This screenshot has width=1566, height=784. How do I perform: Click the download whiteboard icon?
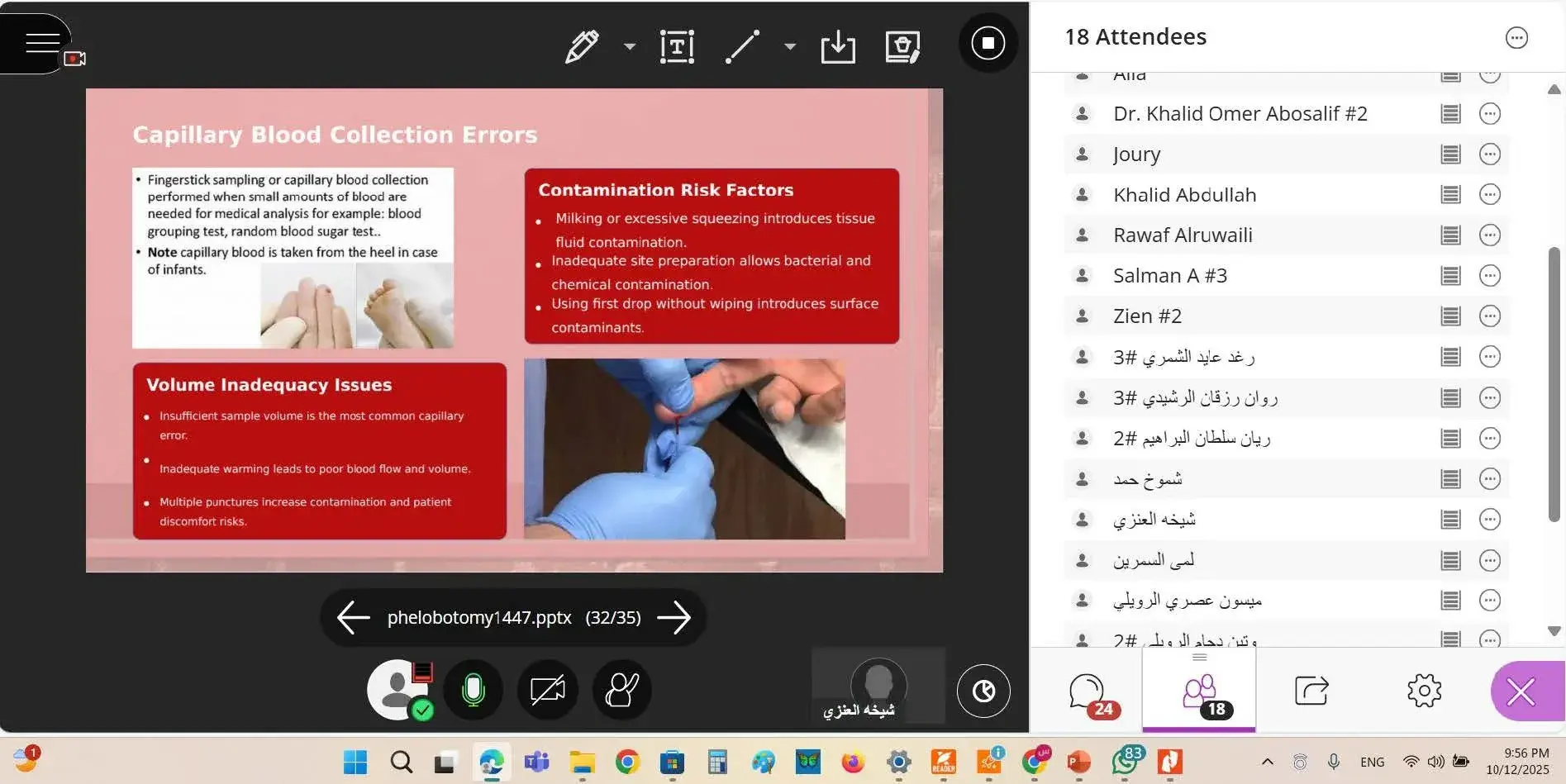coord(838,46)
